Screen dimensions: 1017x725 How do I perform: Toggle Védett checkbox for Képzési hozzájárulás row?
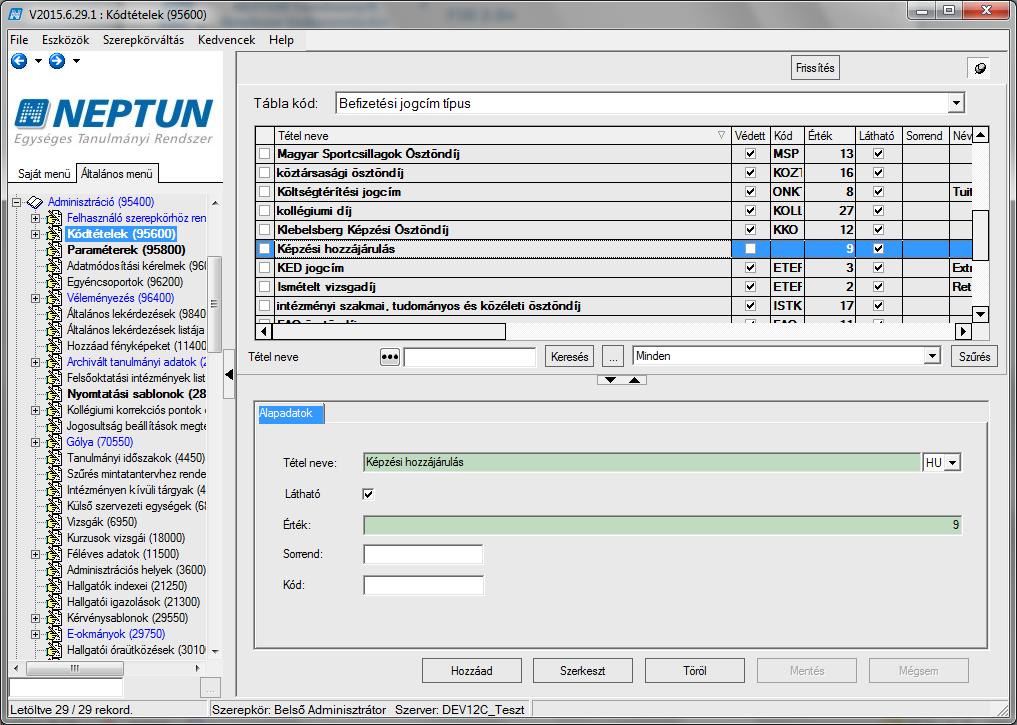point(750,249)
